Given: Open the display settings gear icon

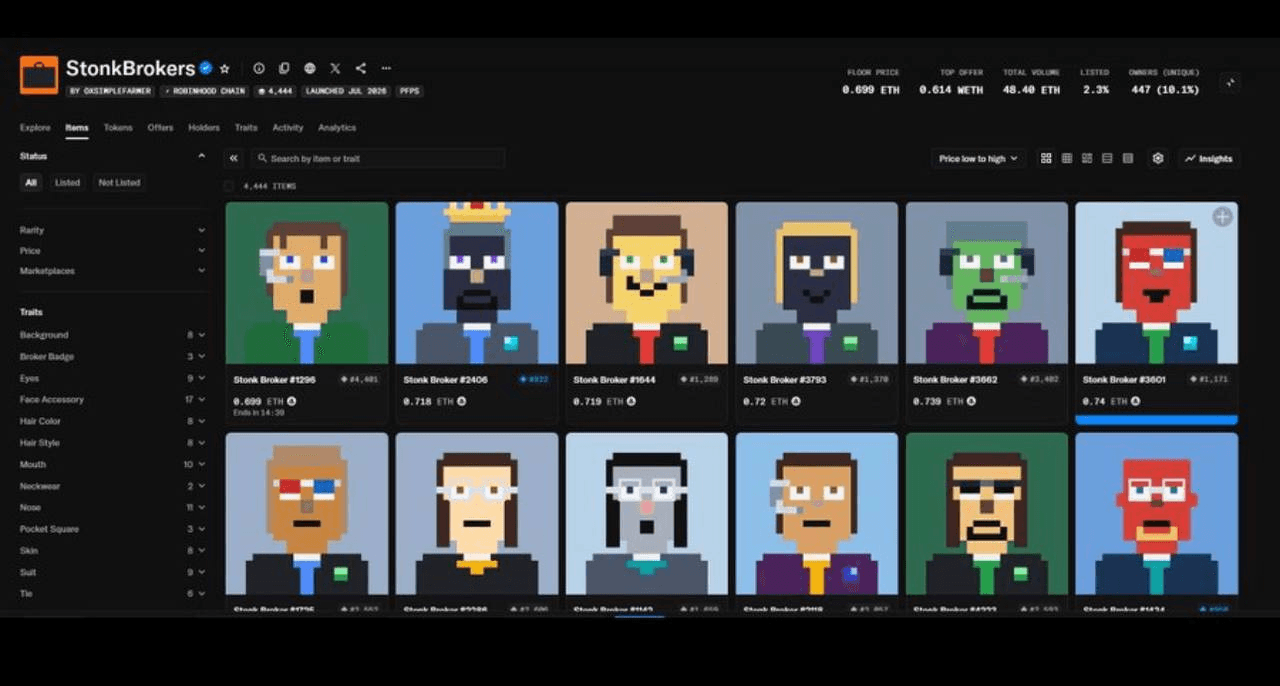Looking at the screenshot, I should point(1158,158).
